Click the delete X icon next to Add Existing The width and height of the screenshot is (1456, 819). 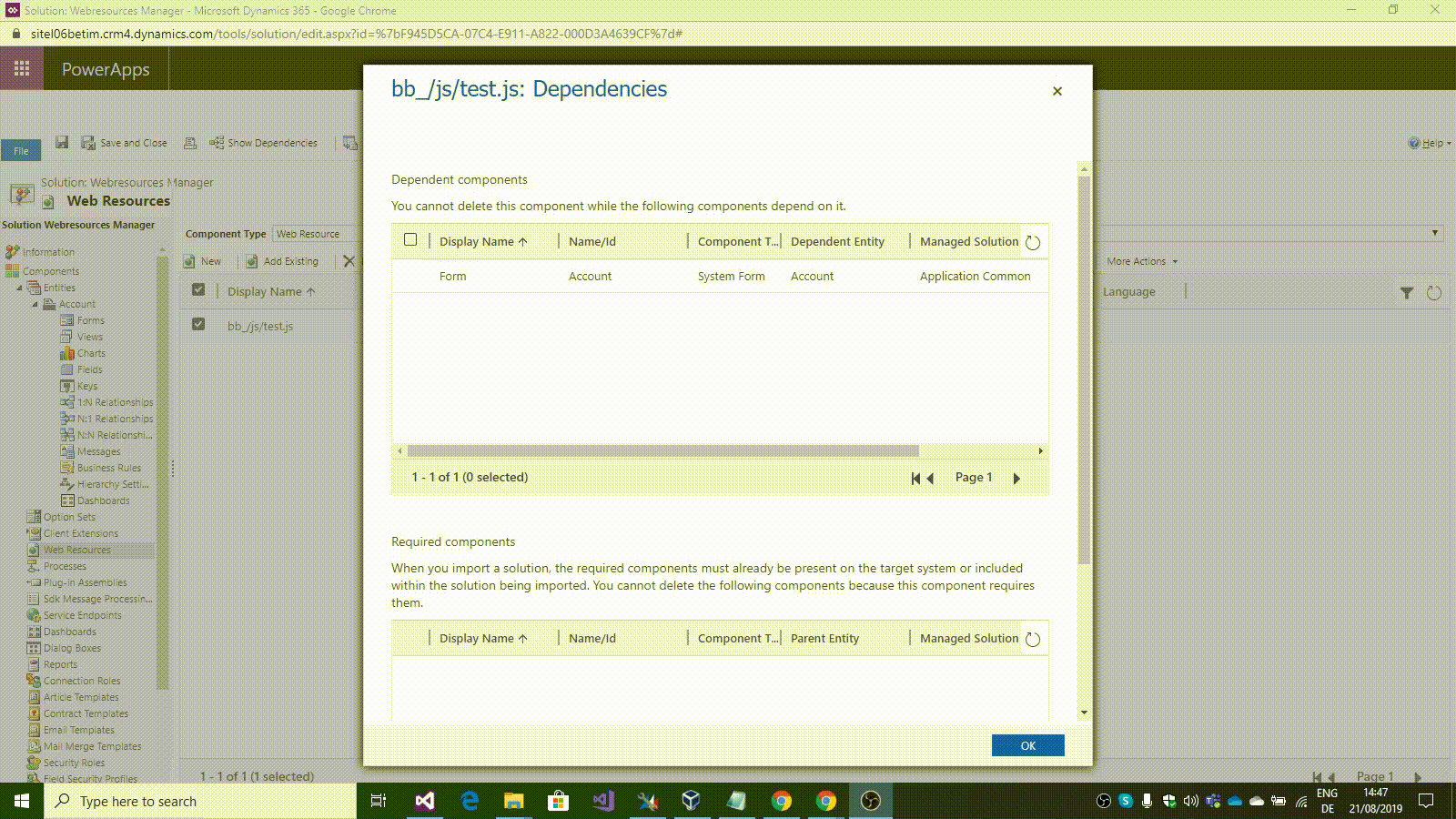click(349, 261)
